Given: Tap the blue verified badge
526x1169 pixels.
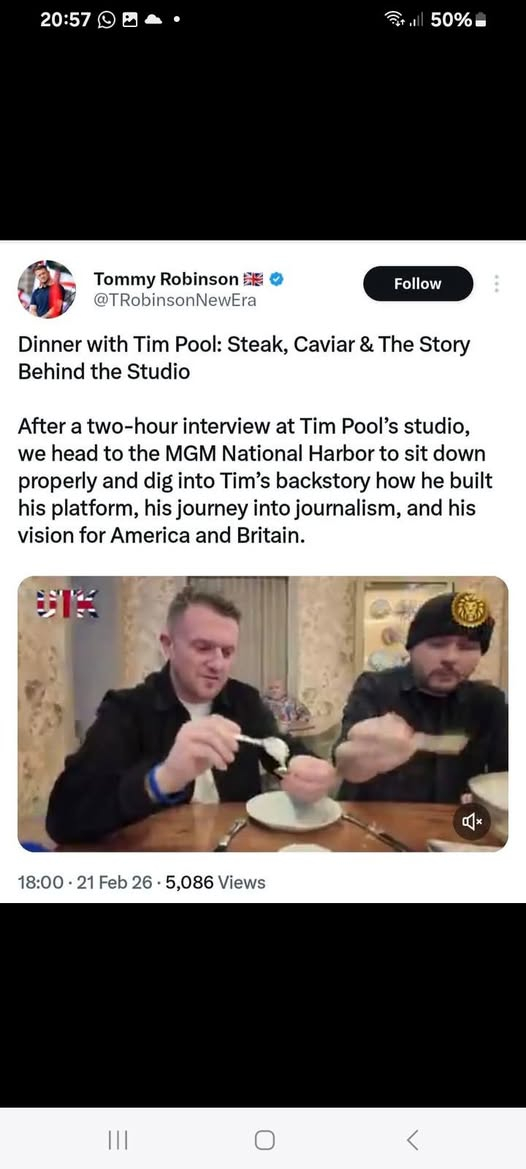Looking at the screenshot, I should point(276,279).
